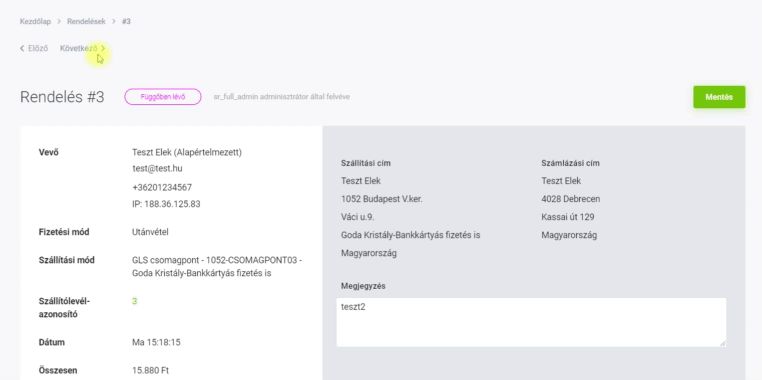Open the Függőben lévő status badge
Image resolution: width=762 pixels, height=380 pixels.
point(163,97)
